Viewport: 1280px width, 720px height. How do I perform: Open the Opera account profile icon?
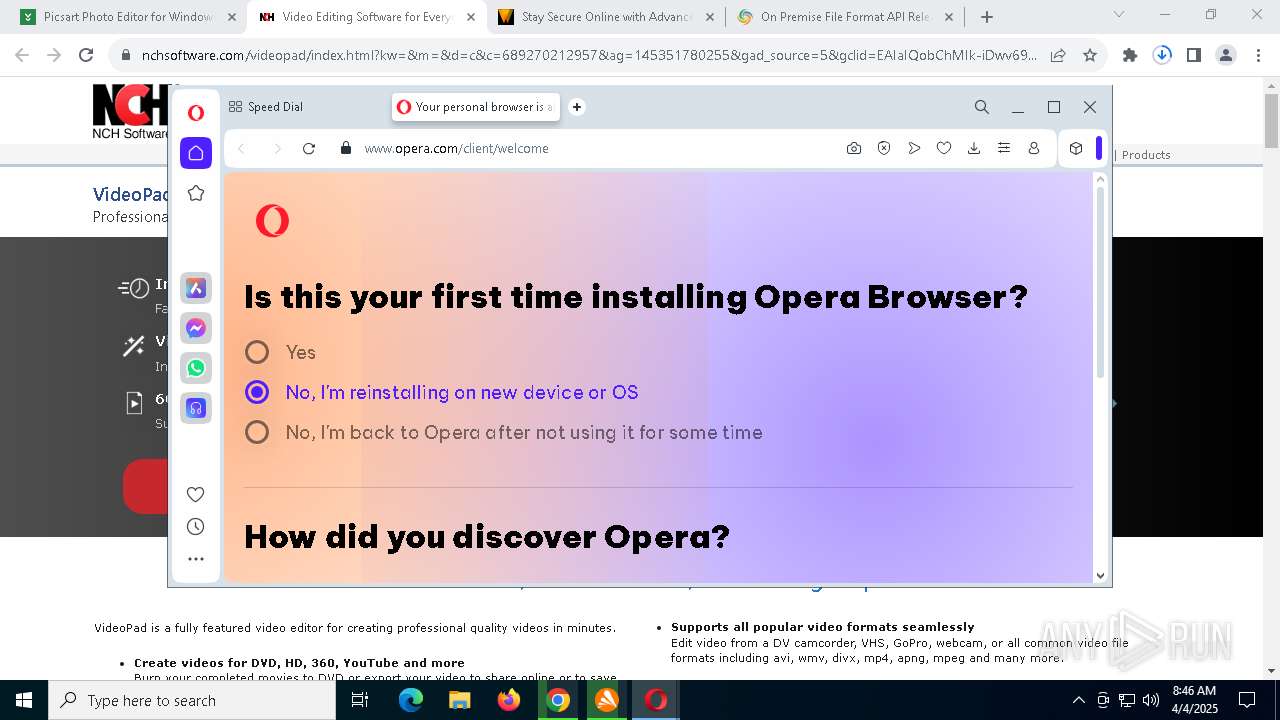click(x=1034, y=148)
